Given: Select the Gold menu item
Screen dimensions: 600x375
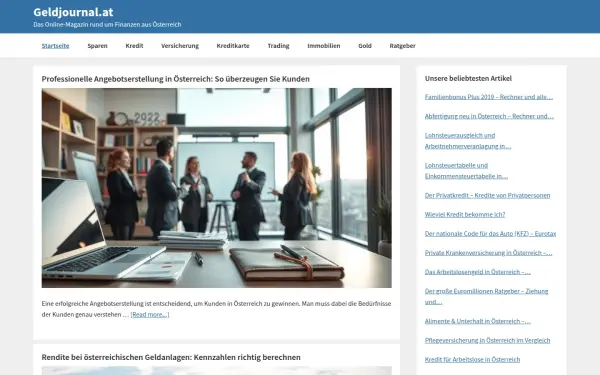Looking at the screenshot, I should 365,46.
